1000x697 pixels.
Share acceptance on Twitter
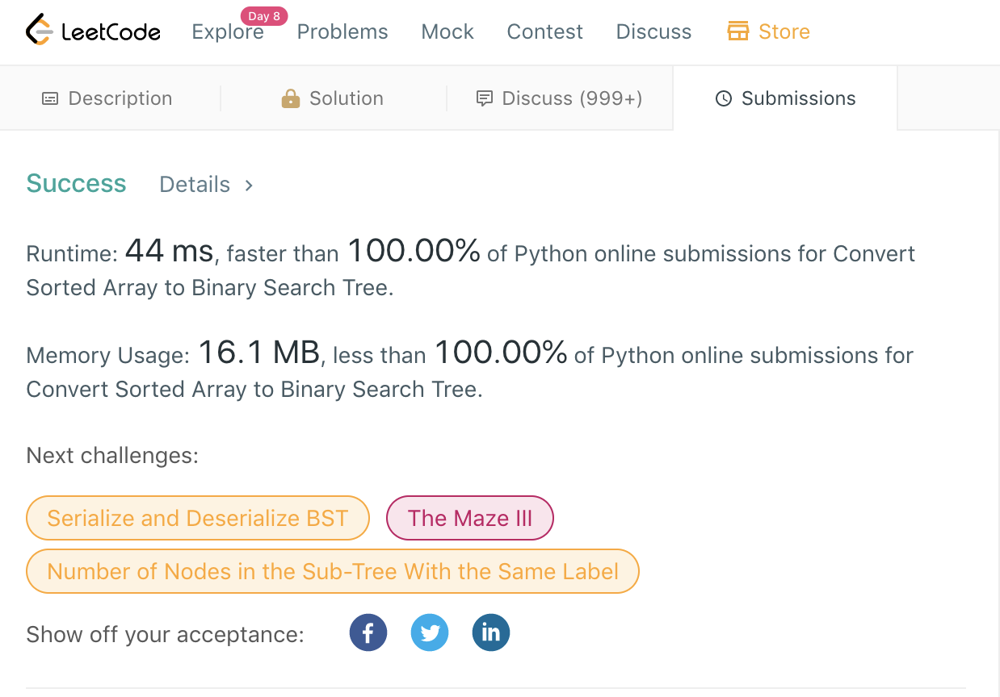coord(430,633)
